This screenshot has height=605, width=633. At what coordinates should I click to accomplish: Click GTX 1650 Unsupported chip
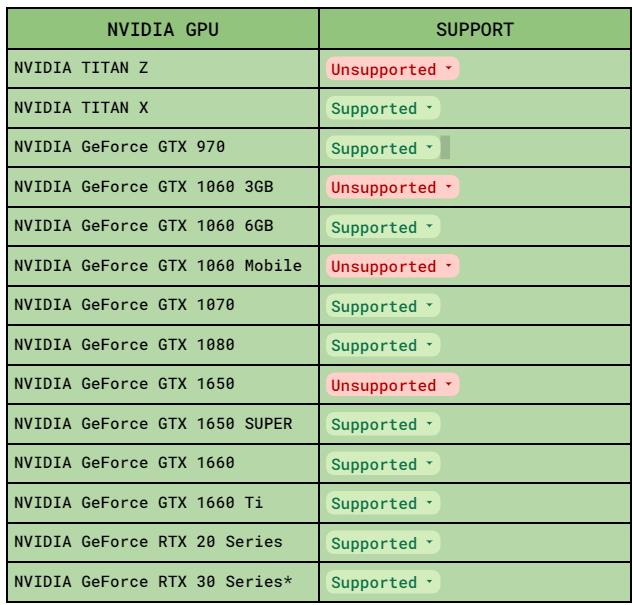[392, 386]
